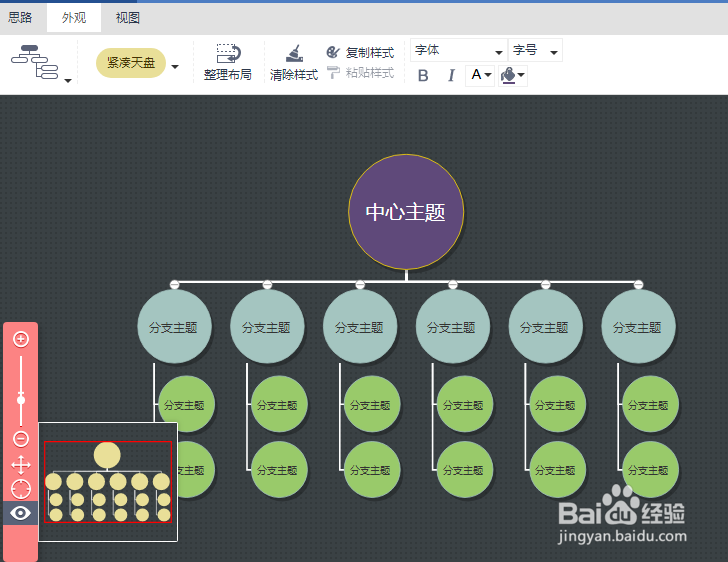This screenshot has height=562, width=728.
Task: Select the 紧凑天盘 theme style
Action: [x=131, y=63]
